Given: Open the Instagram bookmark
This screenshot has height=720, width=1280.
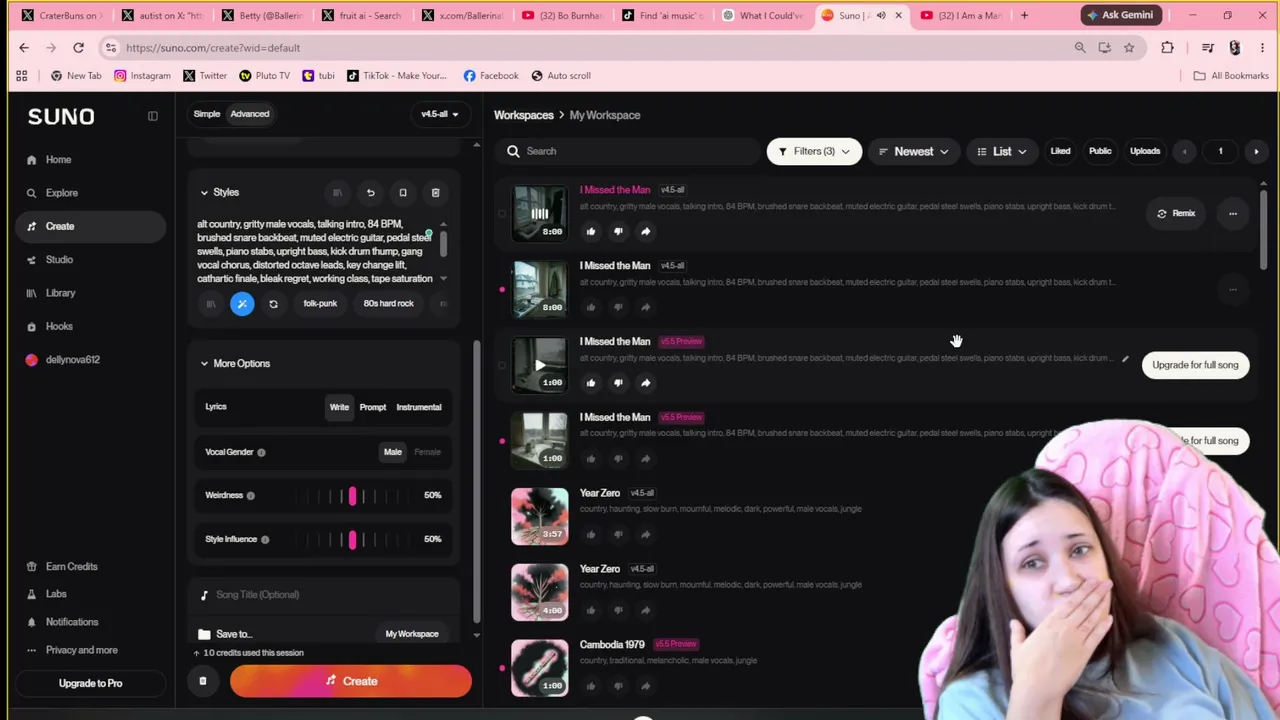Looking at the screenshot, I should 142,75.
